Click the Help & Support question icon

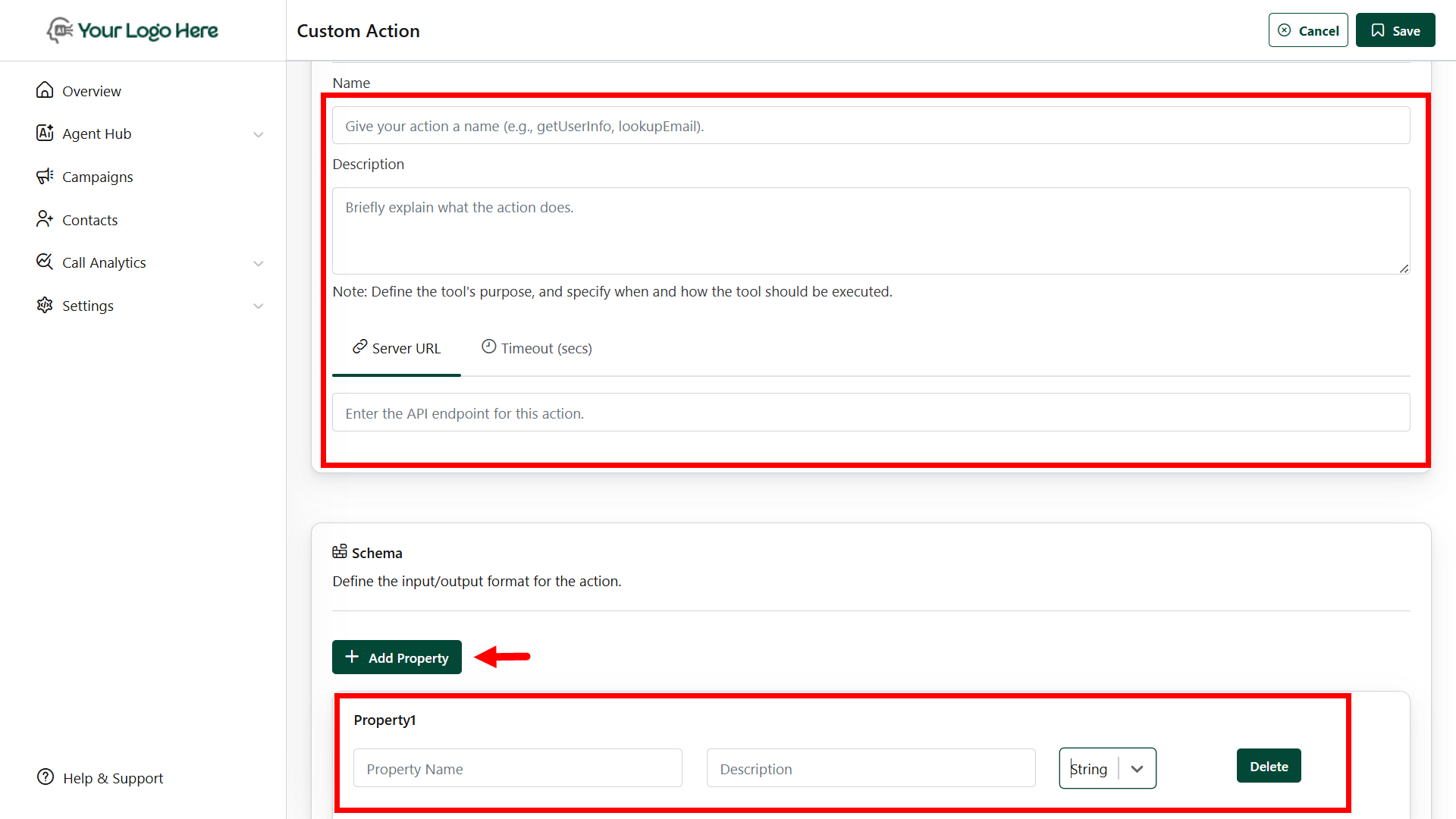45,777
